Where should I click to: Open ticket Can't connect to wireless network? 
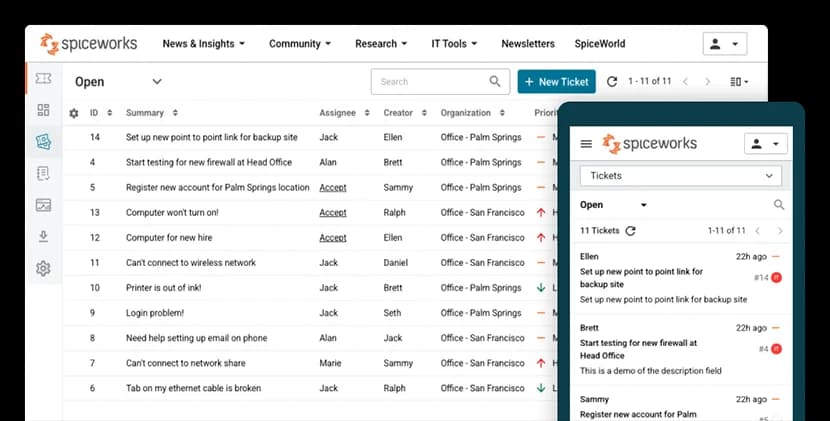click(x=191, y=263)
